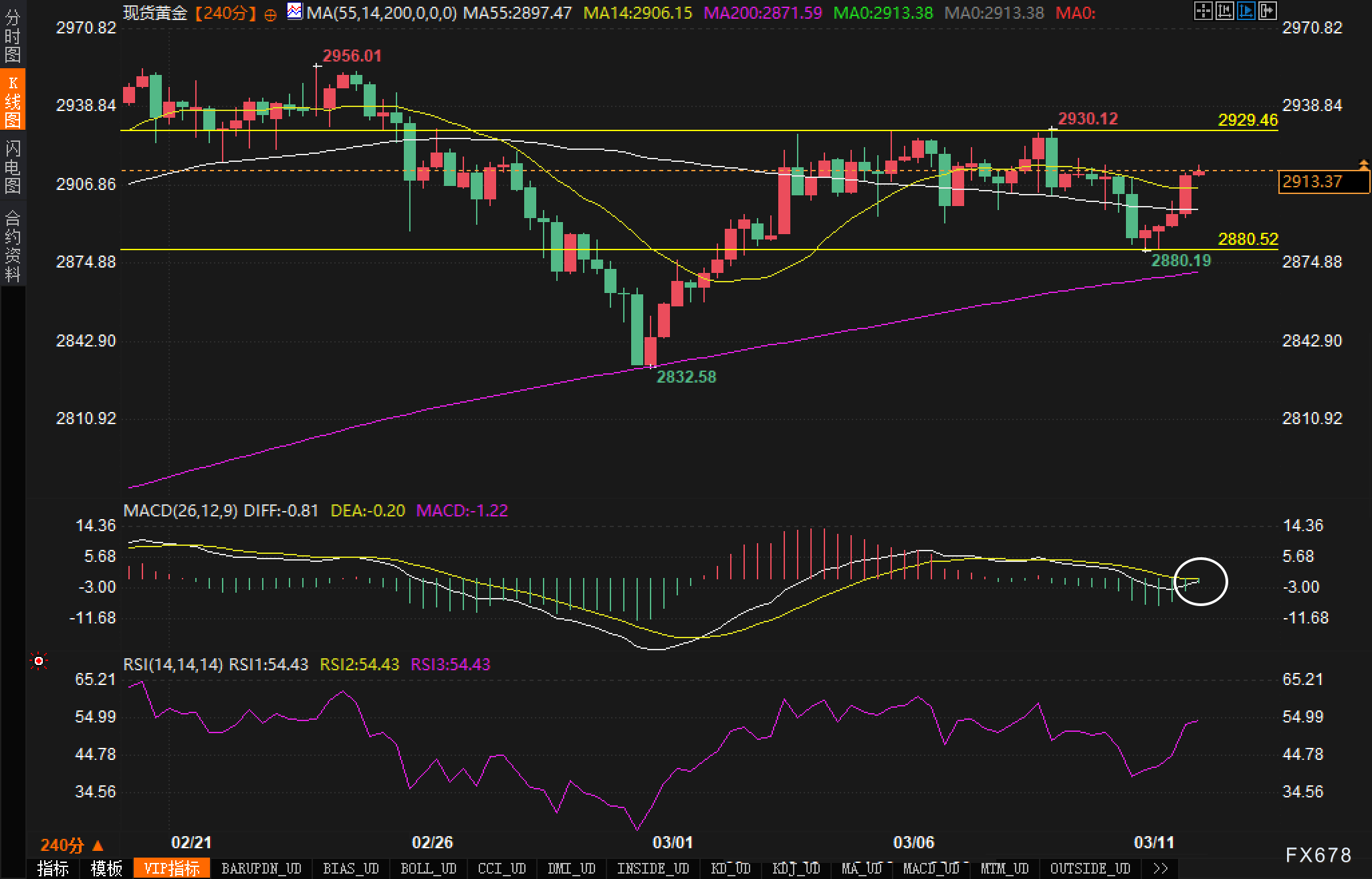The width and height of the screenshot is (1372, 879).
Task: Click the red sun alert icon near RSI
Action: point(39,662)
